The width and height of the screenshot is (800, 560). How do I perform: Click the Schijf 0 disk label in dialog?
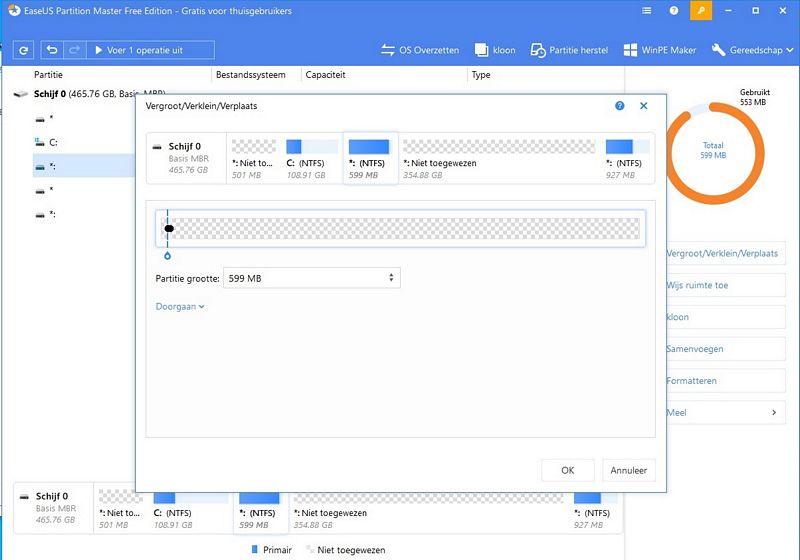[x=185, y=146]
